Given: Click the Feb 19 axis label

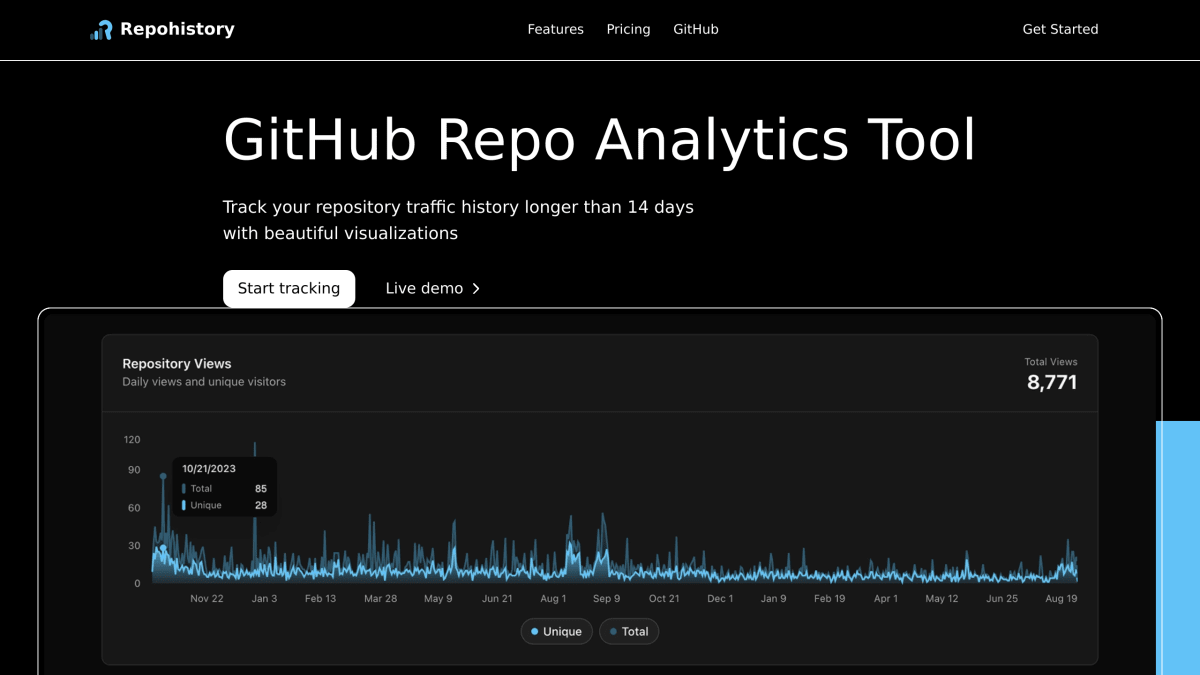Looking at the screenshot, I should tap(830, 598).
